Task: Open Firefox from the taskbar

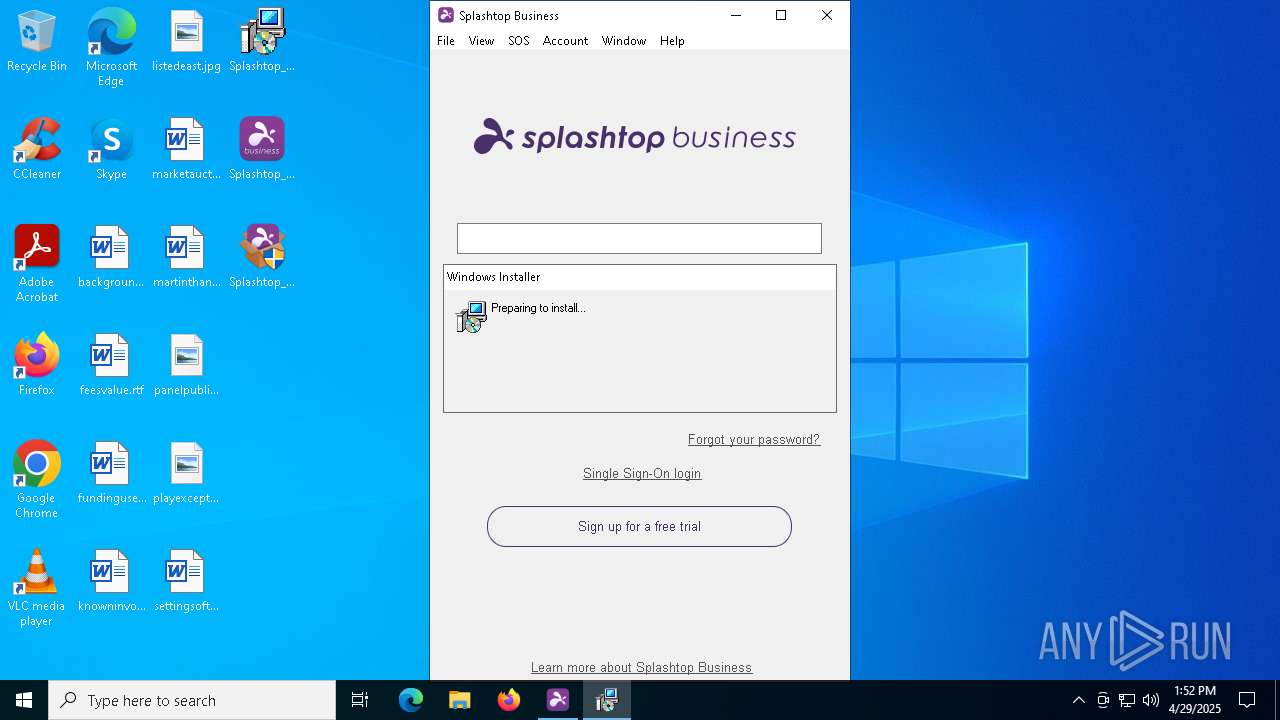Action: (509, 700)
